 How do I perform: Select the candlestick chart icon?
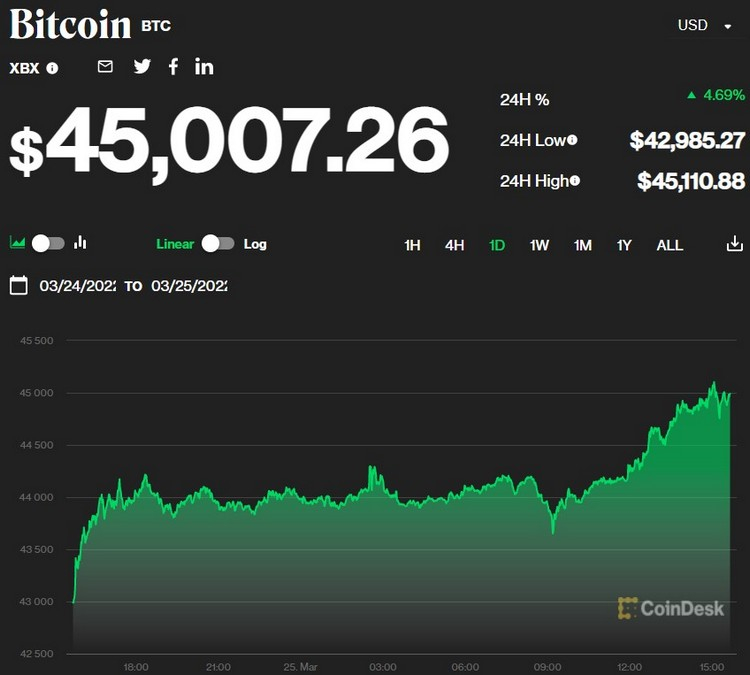click(81, 243)
